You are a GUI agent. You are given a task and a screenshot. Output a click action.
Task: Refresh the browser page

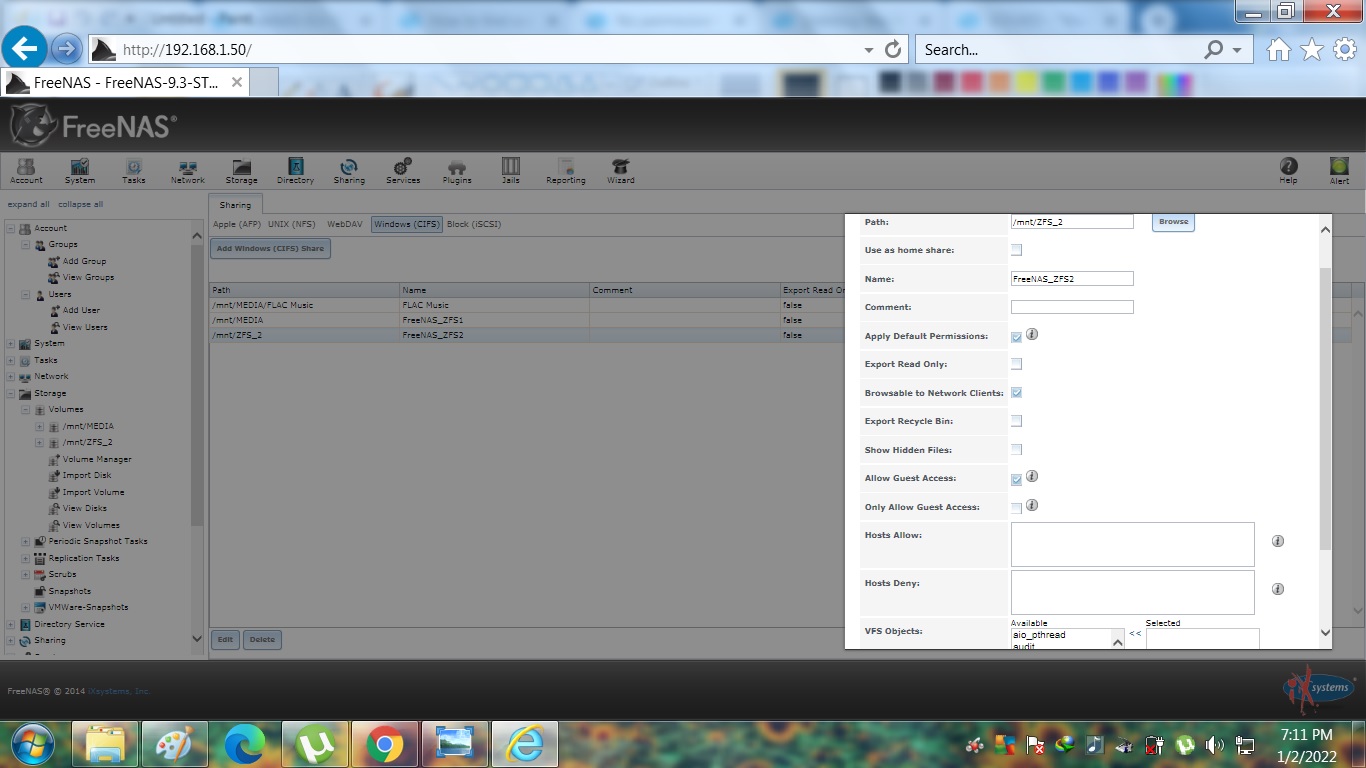click(x=894, y=49)
